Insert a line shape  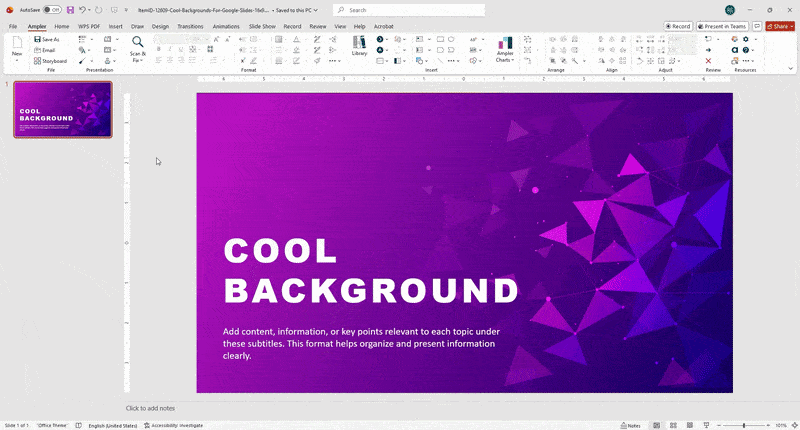440,61
